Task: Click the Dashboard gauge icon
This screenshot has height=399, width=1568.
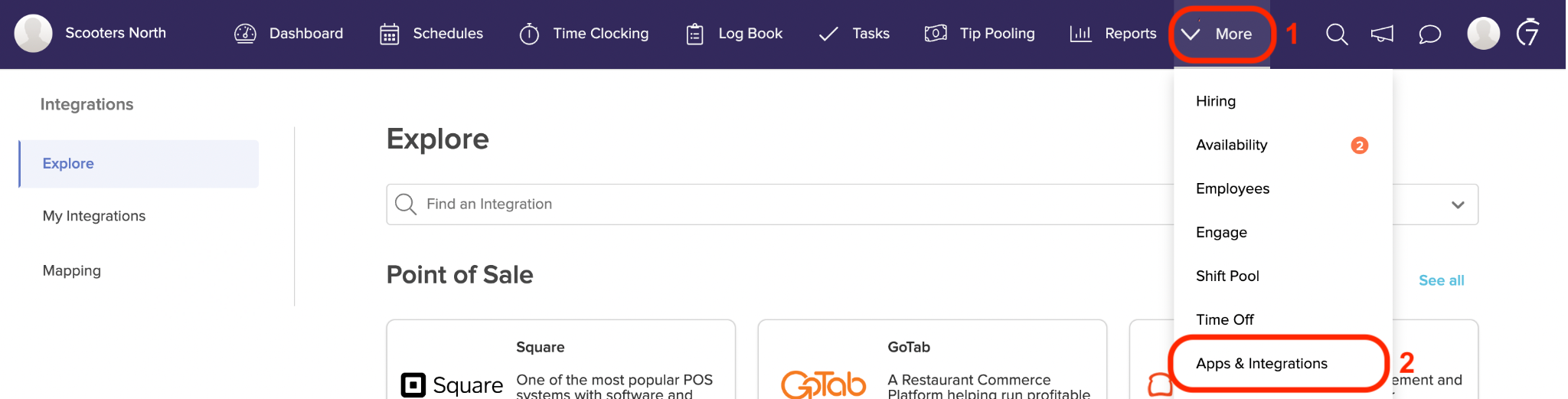Action: [245, 34]
